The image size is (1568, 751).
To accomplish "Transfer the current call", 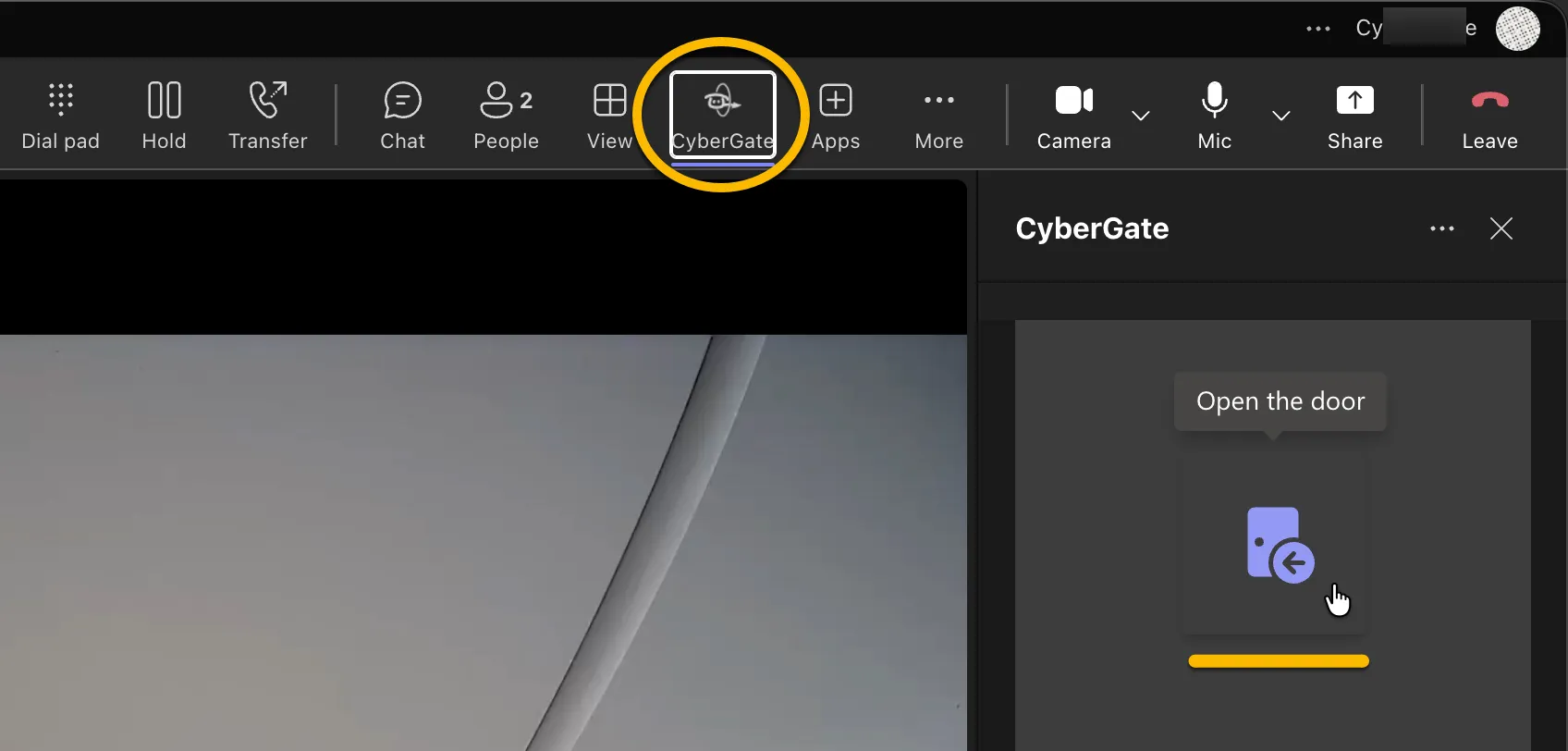I will click(x=268, y=116).
